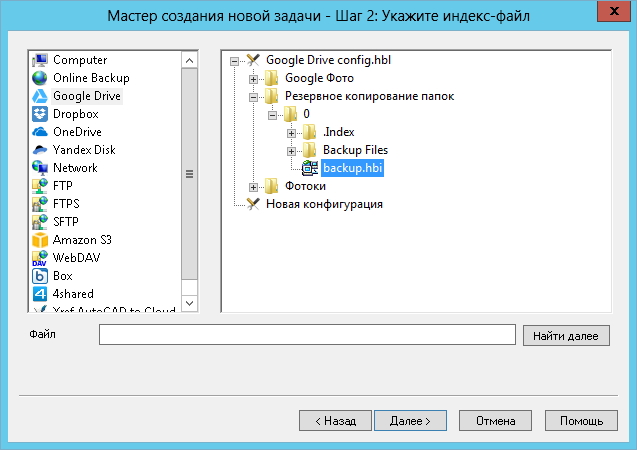The image size is (637, 450).
Task: Select the Computer icon in source list
Action: pyautogui.click(x=40, y=60)
